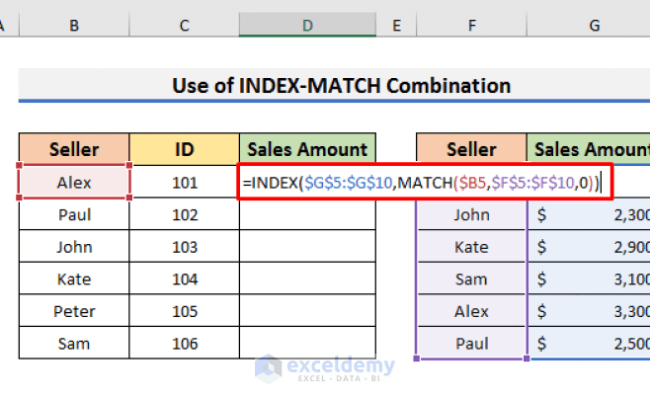Select empty Sales Amount cell in Paul's row
Screen dimensions: 650x400
click(x=308, y=214)
